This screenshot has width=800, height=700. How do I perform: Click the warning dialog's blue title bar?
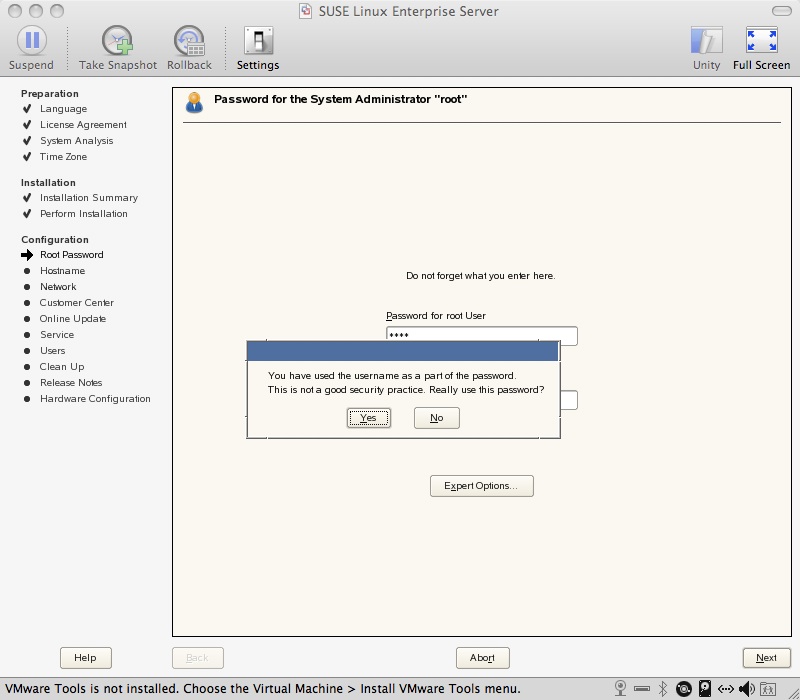403,352
